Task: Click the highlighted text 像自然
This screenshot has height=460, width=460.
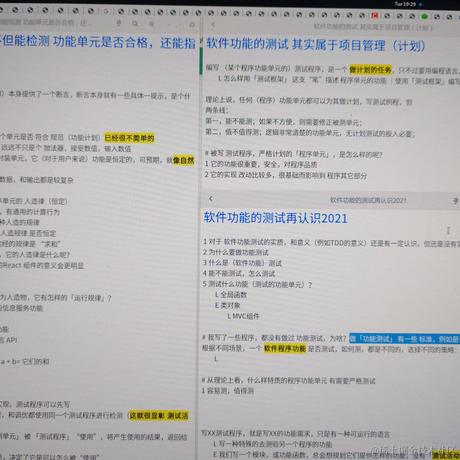Action: click(183, 160)
